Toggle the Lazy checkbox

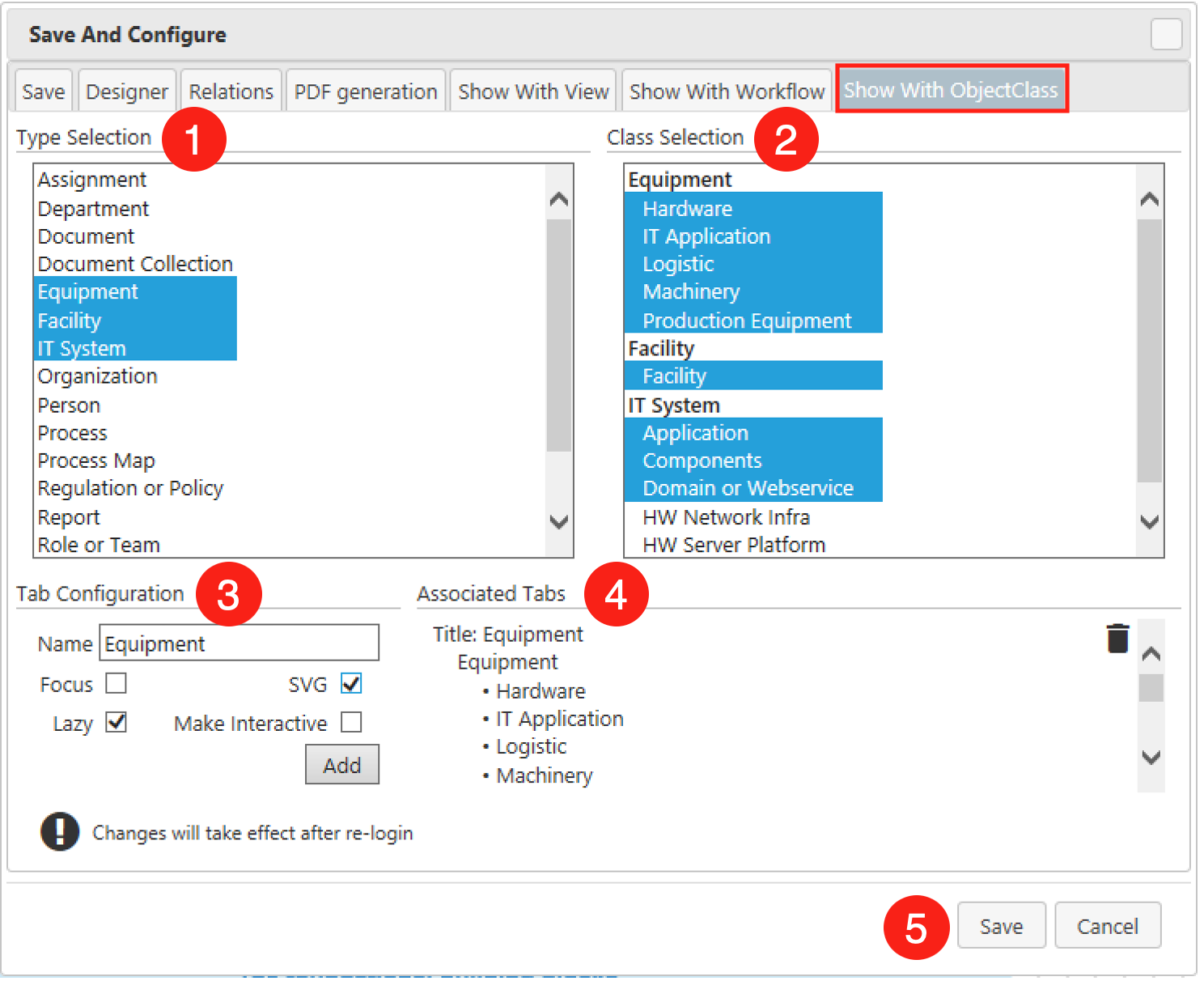(x=117, y=722)
